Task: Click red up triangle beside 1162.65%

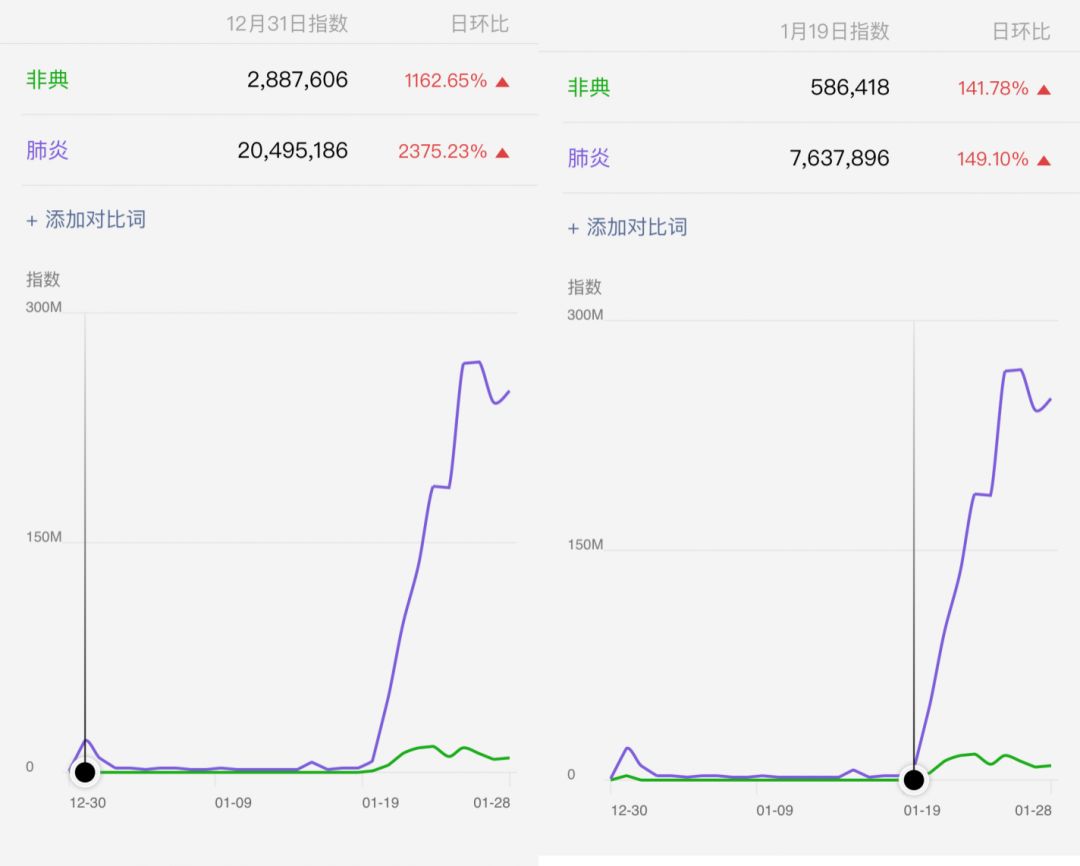Action: pyautogui.click(x=502, y=81)
